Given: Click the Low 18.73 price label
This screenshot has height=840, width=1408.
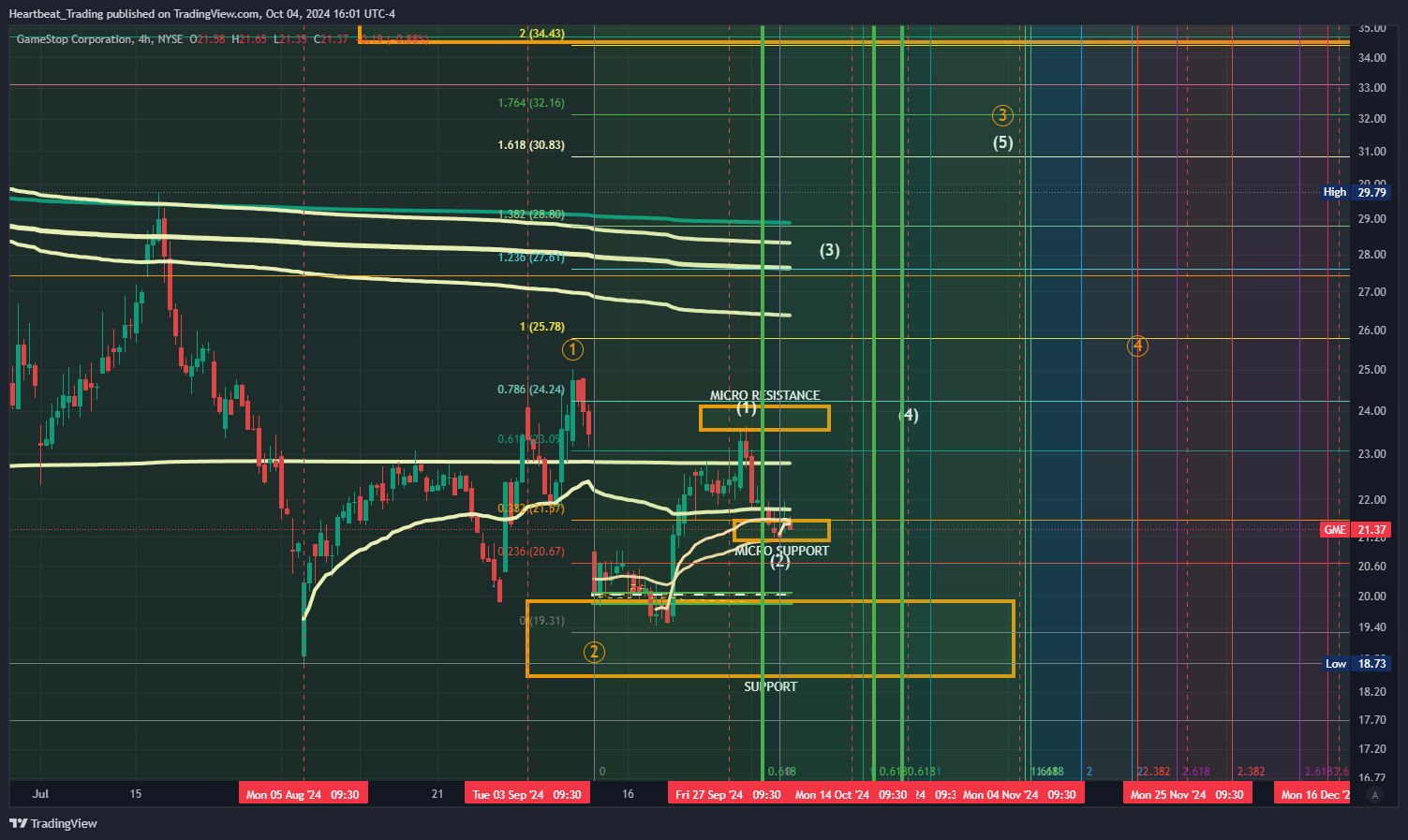Looking at the screenshot, I should [x=1355, y=663].
